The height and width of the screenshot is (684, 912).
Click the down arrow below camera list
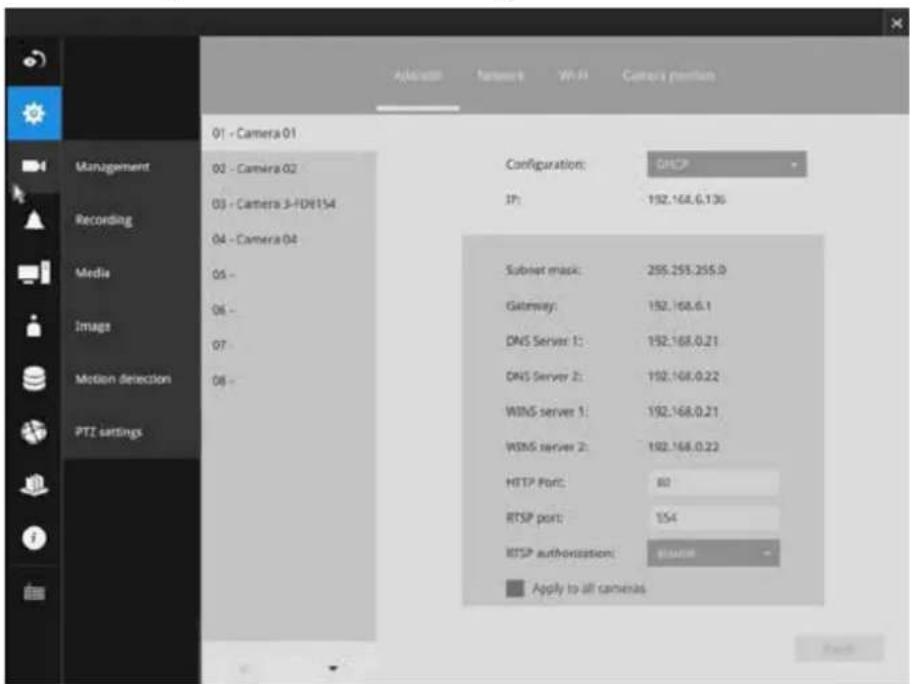pyautogui.click(x=333, y=668)
